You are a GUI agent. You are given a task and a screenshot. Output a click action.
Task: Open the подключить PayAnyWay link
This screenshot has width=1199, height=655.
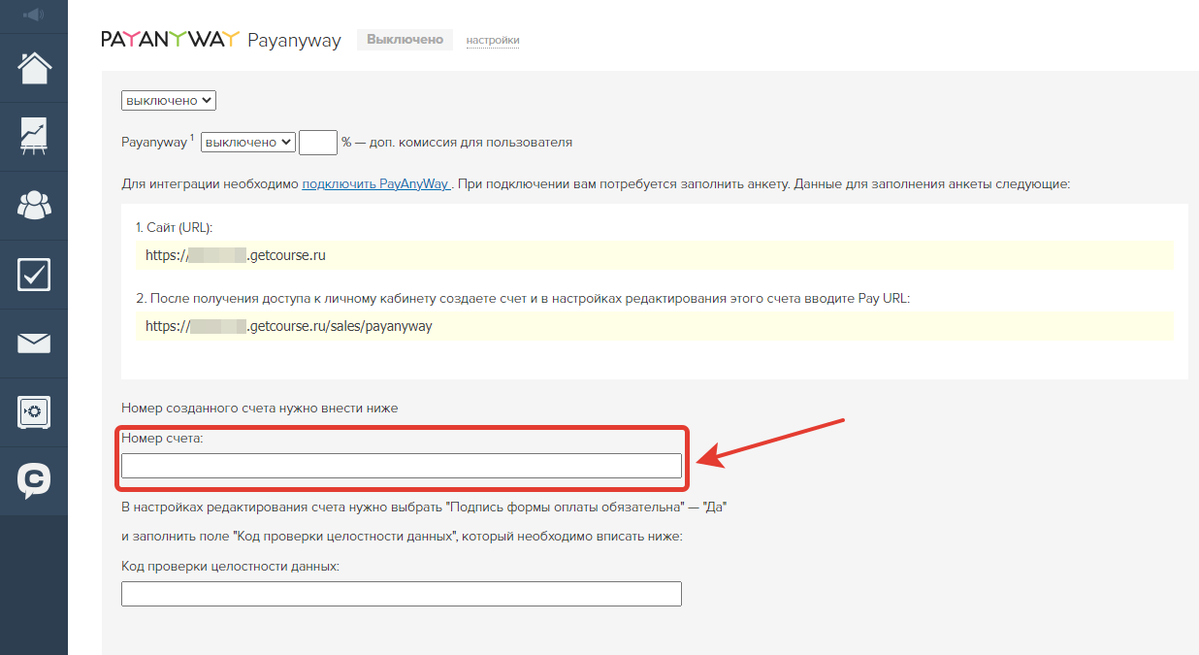coord(376,183)
